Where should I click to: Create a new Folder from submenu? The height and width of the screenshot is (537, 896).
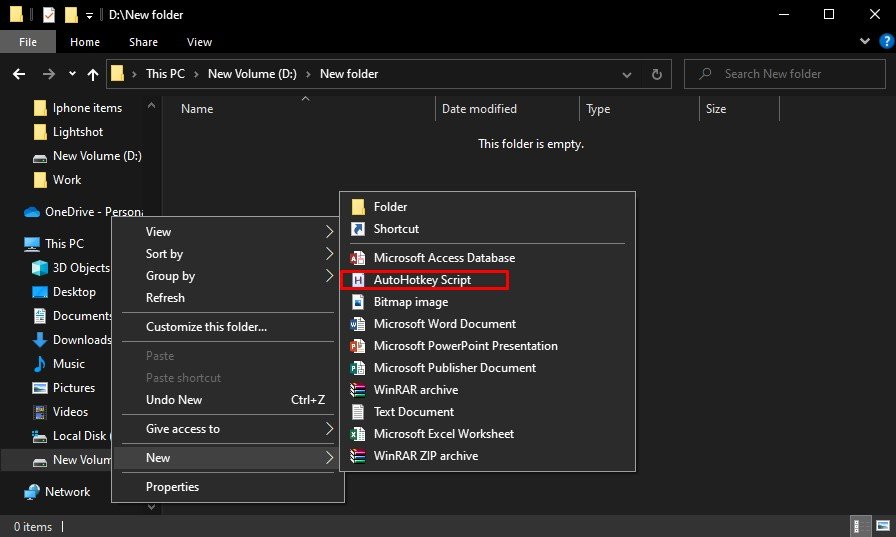[x=390, y=207]
